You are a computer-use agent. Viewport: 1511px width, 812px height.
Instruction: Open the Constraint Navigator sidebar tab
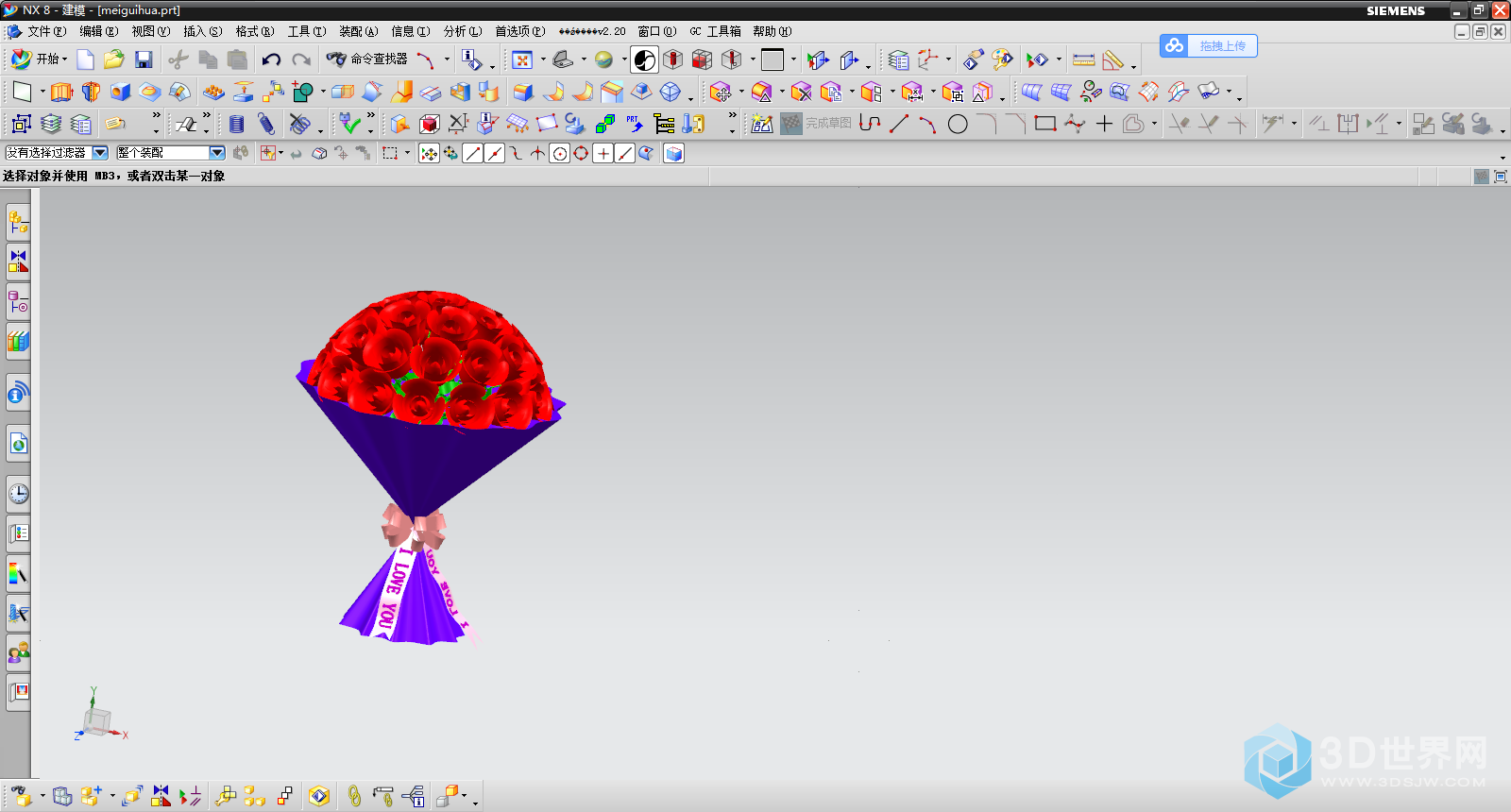tap(18, 262)
